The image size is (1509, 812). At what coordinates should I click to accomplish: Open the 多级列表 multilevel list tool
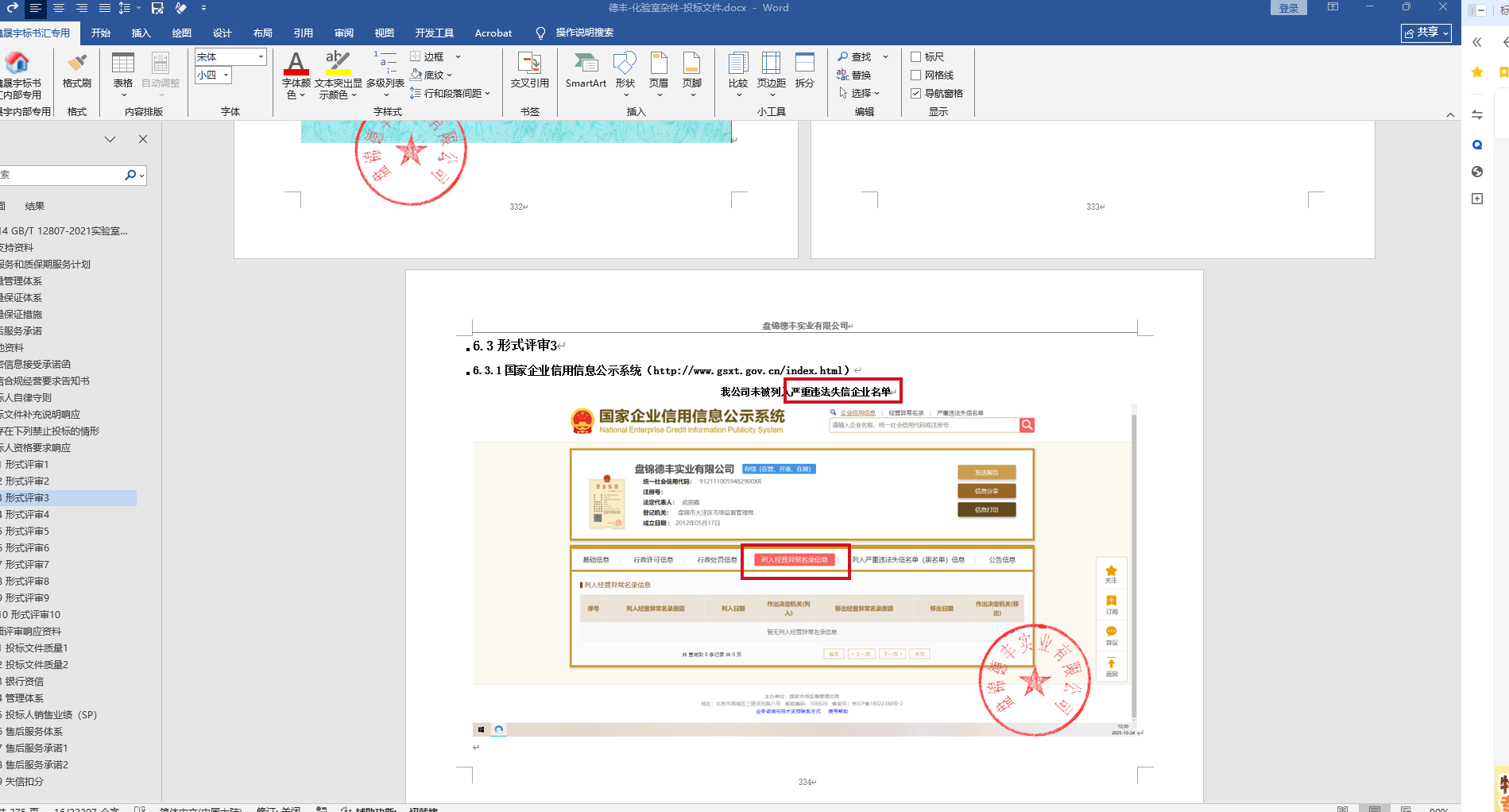pyautogui.click(x=385, y=75)
